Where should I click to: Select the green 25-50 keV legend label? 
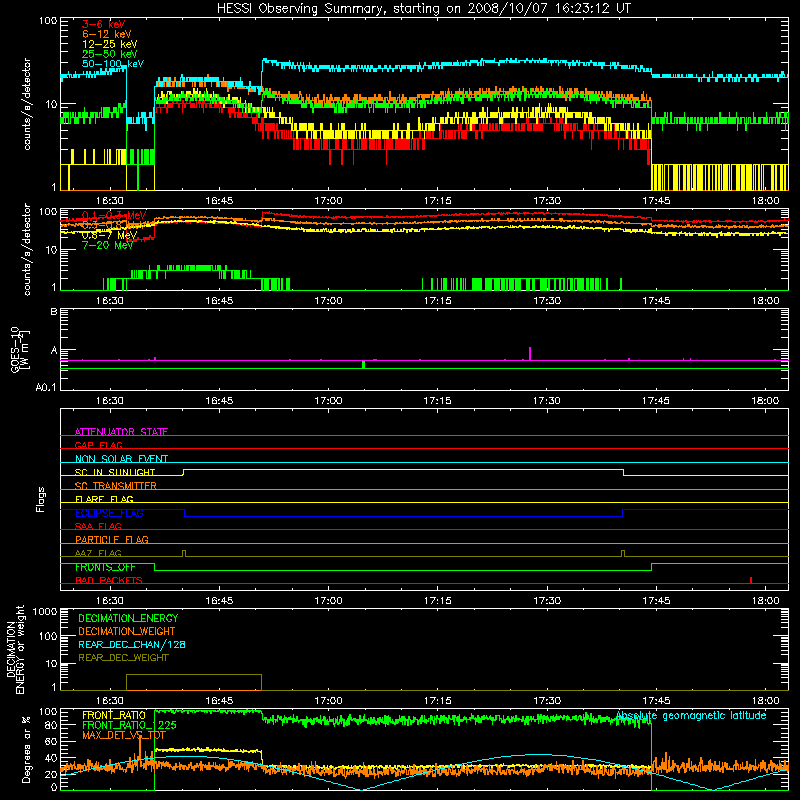(109, 54)
